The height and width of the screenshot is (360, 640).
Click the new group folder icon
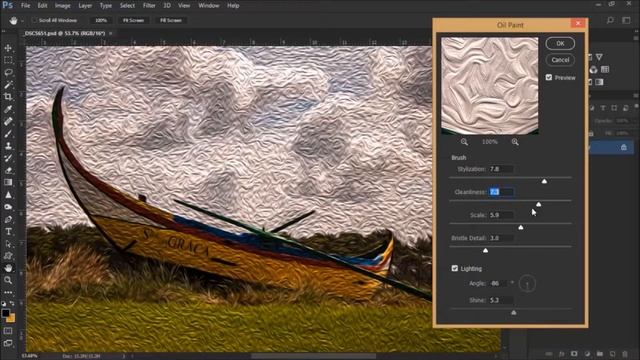(600, 354)
